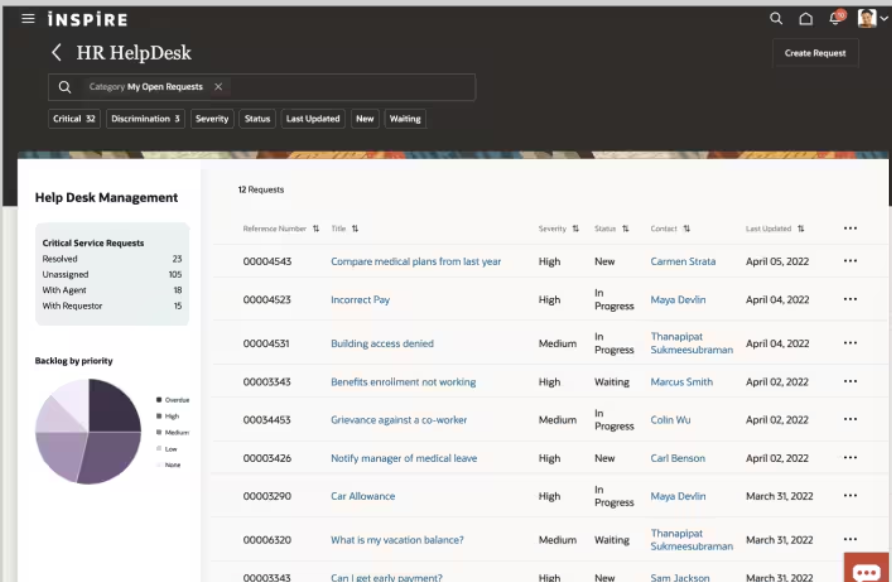This screenshot has height=582, width=892.
Task: Open the Last Updated filter chip
Action: [x=313, y=119]
